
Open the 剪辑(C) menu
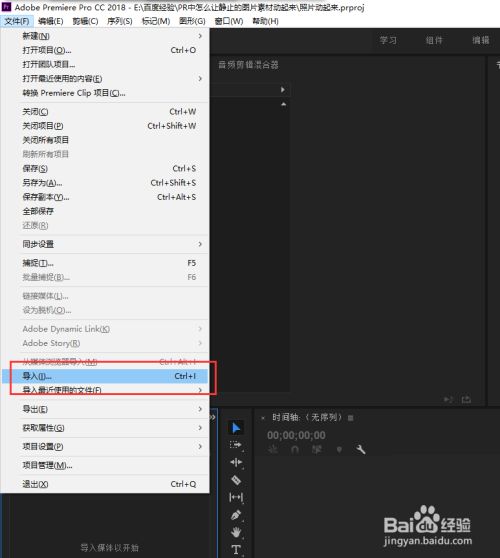tap(85, 21)
